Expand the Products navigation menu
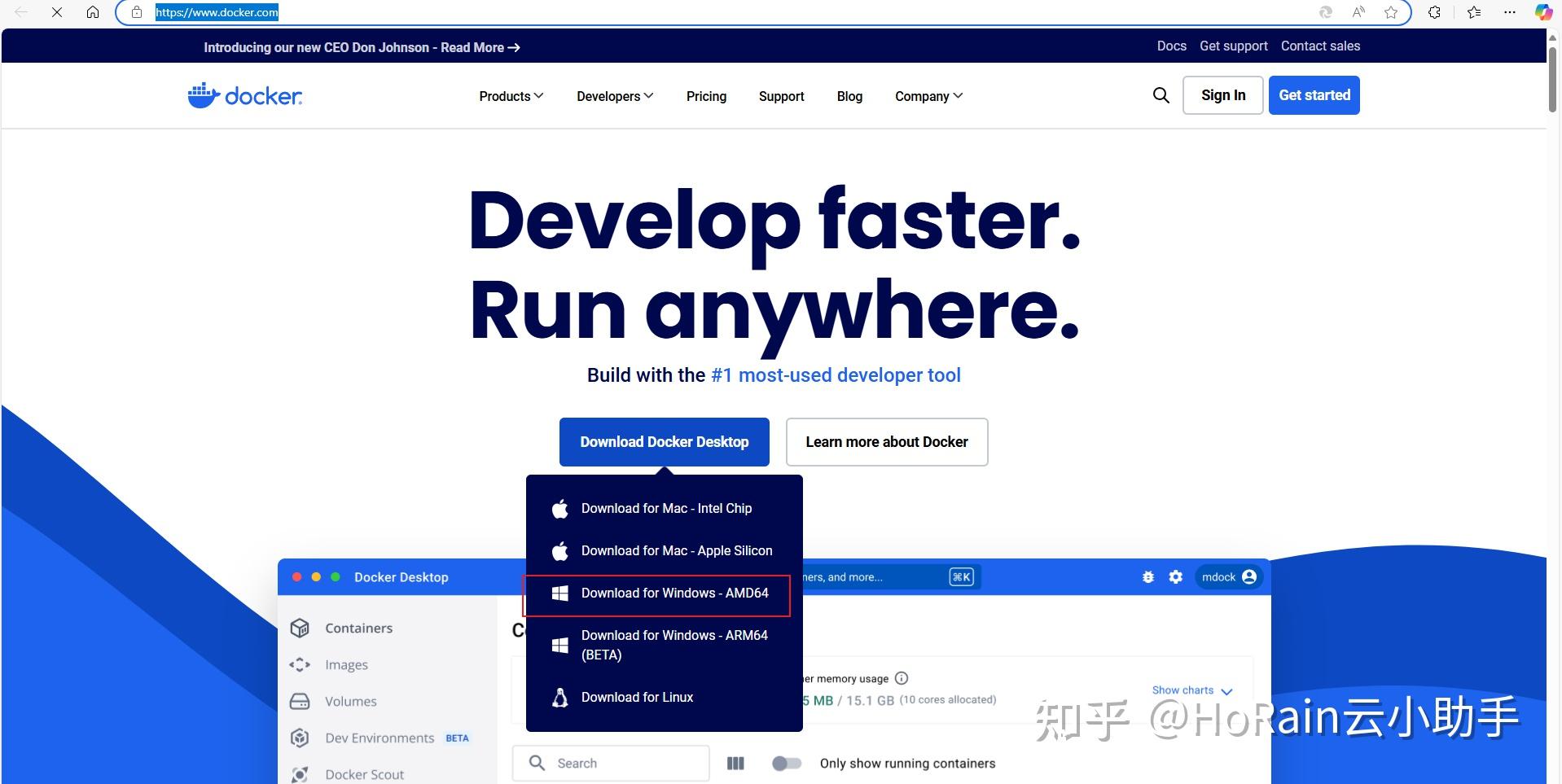The image size is (1562, 784). click(x=510, y=95)
